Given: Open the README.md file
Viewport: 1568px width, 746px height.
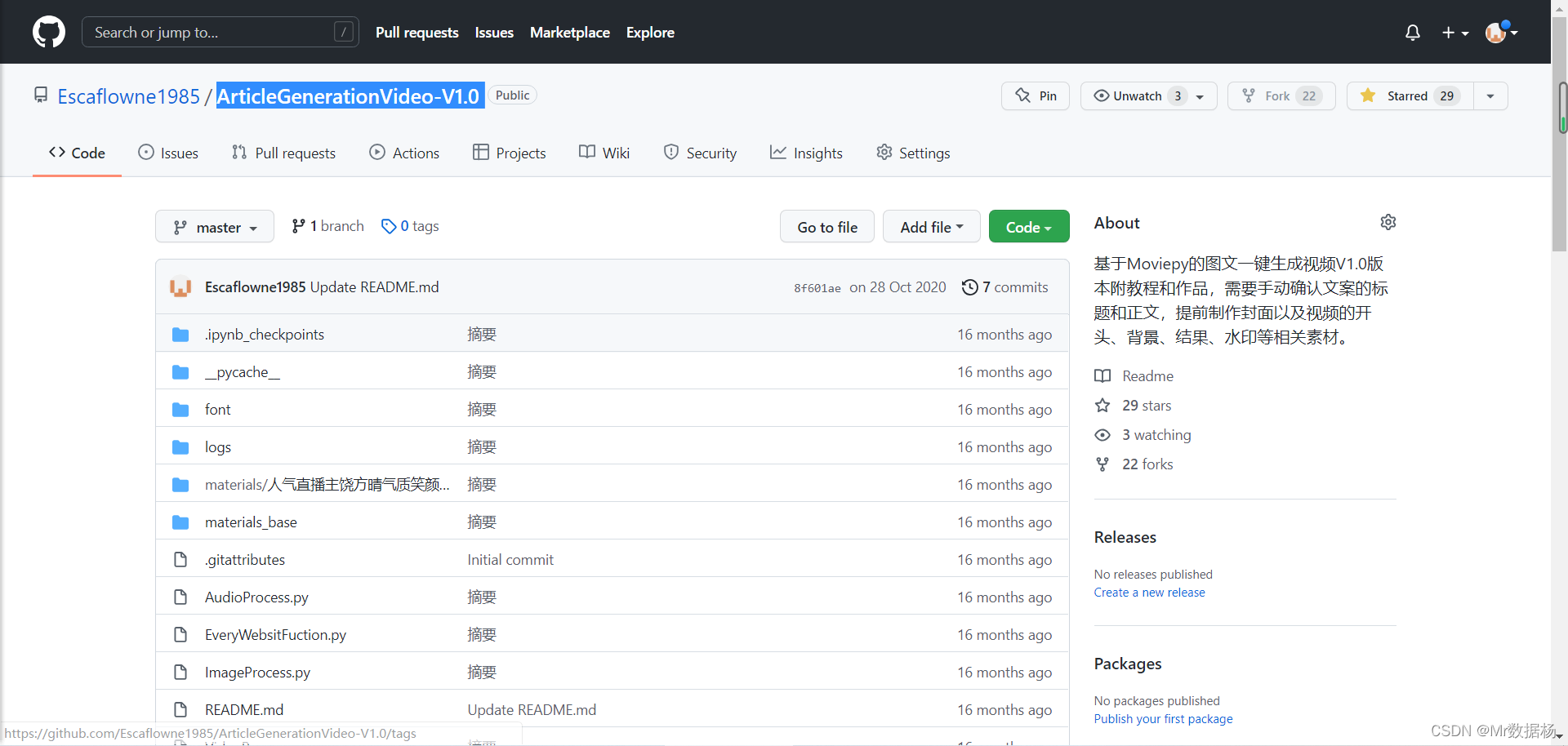Looking at the screenshot, I should click(244, 710).
